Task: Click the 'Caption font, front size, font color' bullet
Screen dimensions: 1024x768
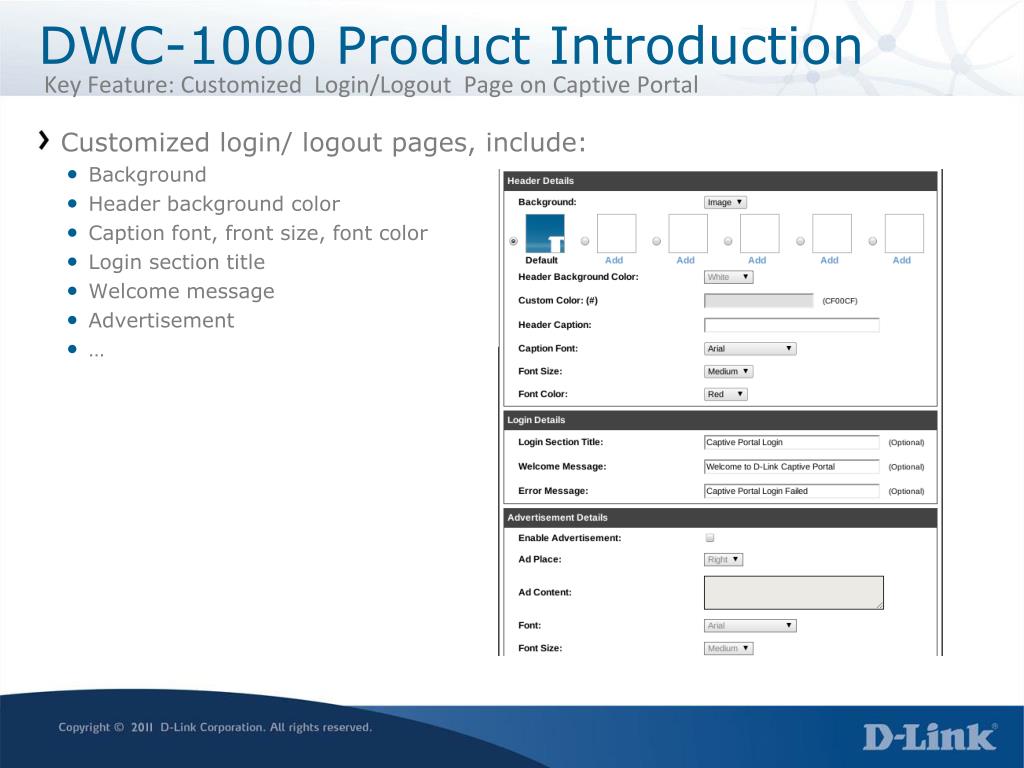Action: click(x=258, y=233)
